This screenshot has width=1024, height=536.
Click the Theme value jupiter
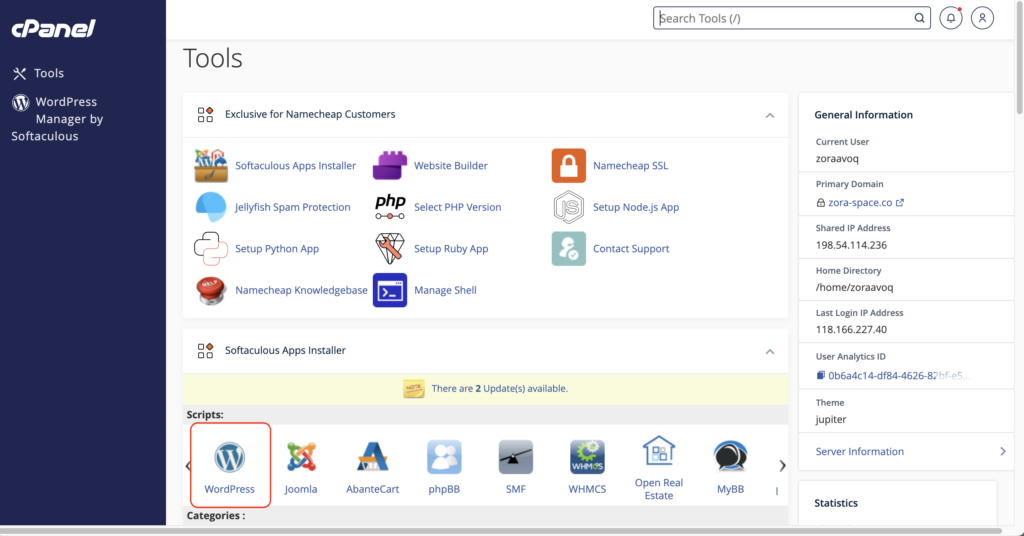tap(831, 419)
